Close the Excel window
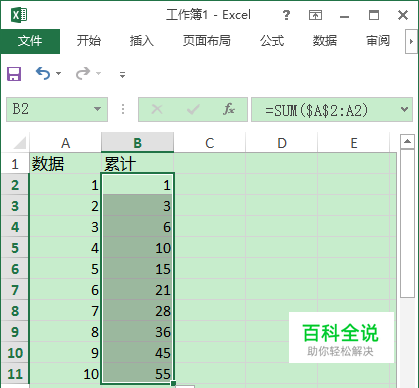Screen dimensions: 419x388 (403, 15)
